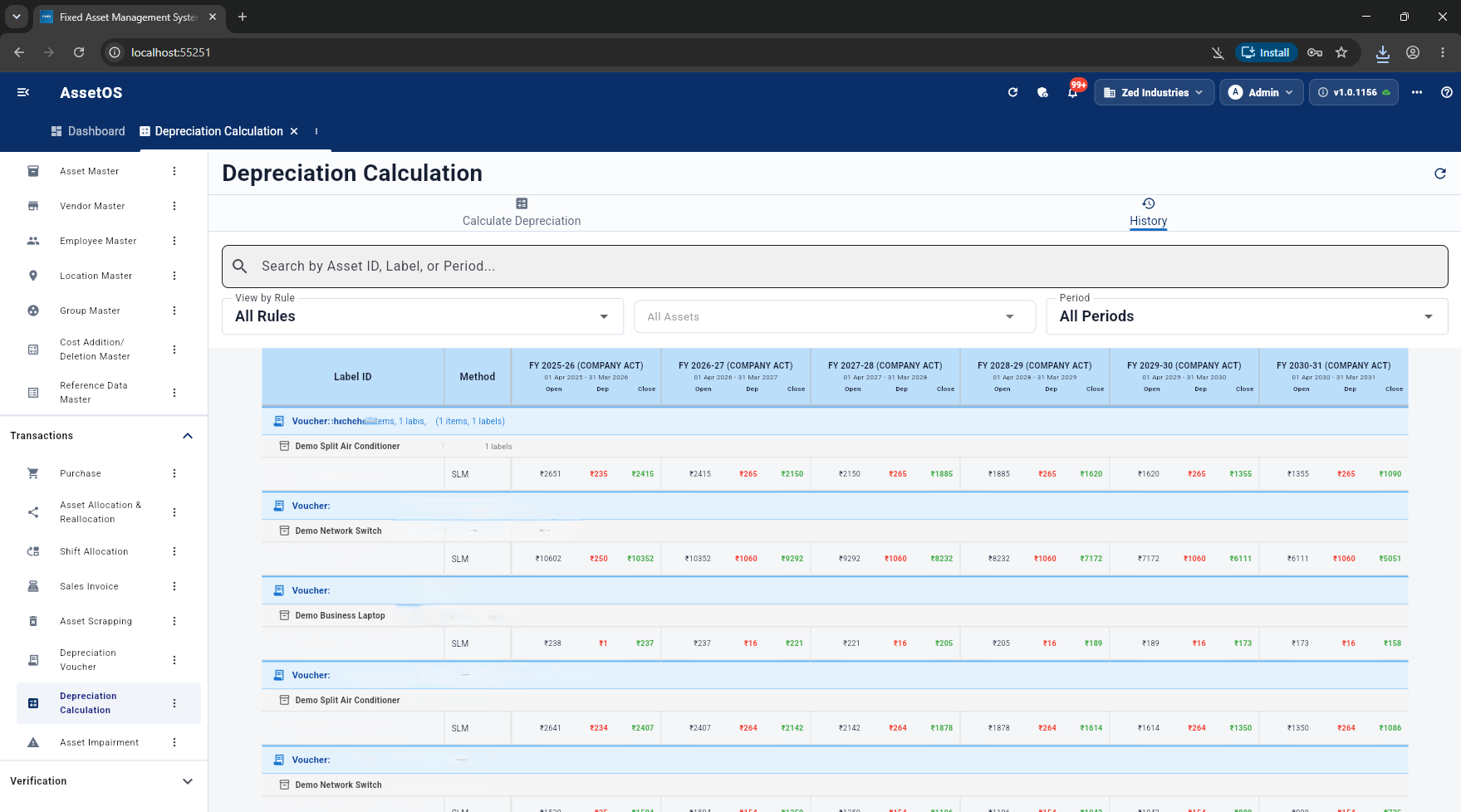Viewport: 1461px width, 812px height.
Task: Switch to the Calculate Depreciation tab
Action: click(x=522, y=213)
